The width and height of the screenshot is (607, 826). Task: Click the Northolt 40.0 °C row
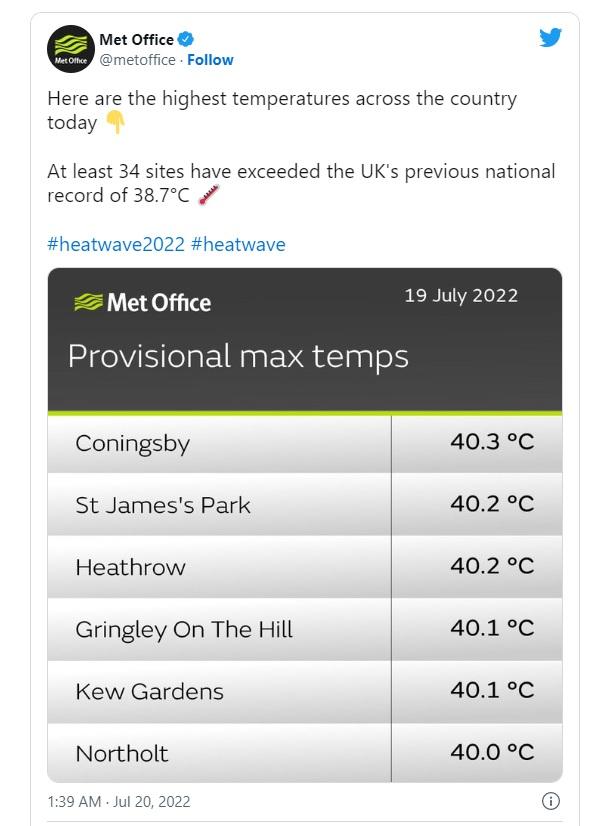[304, 753]
